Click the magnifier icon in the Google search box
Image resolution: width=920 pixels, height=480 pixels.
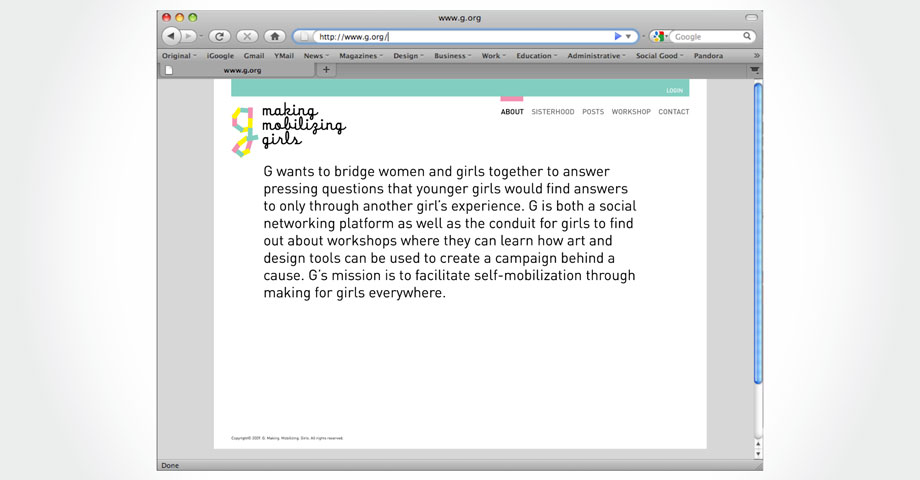[x=747, y=36]
